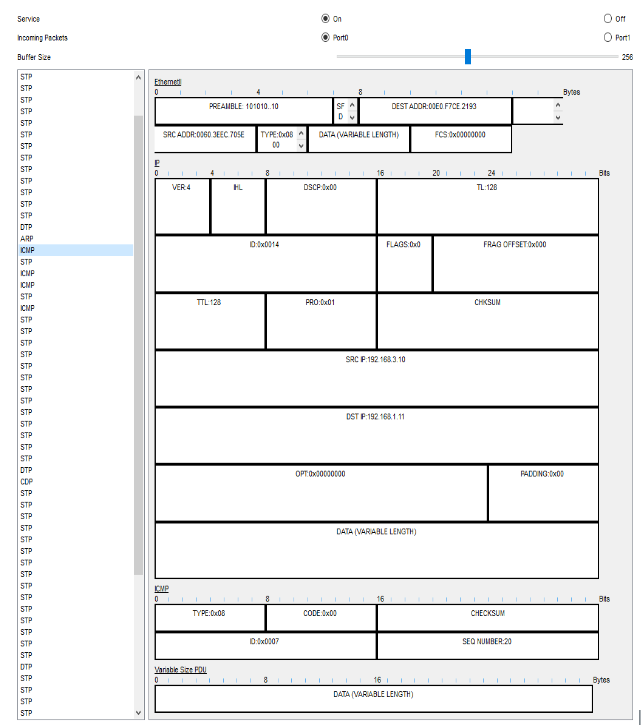The width and height of the screenshot is (643, 725).
Task: Choose Port0 for incoming packets
Action: [x=325, y=37]
